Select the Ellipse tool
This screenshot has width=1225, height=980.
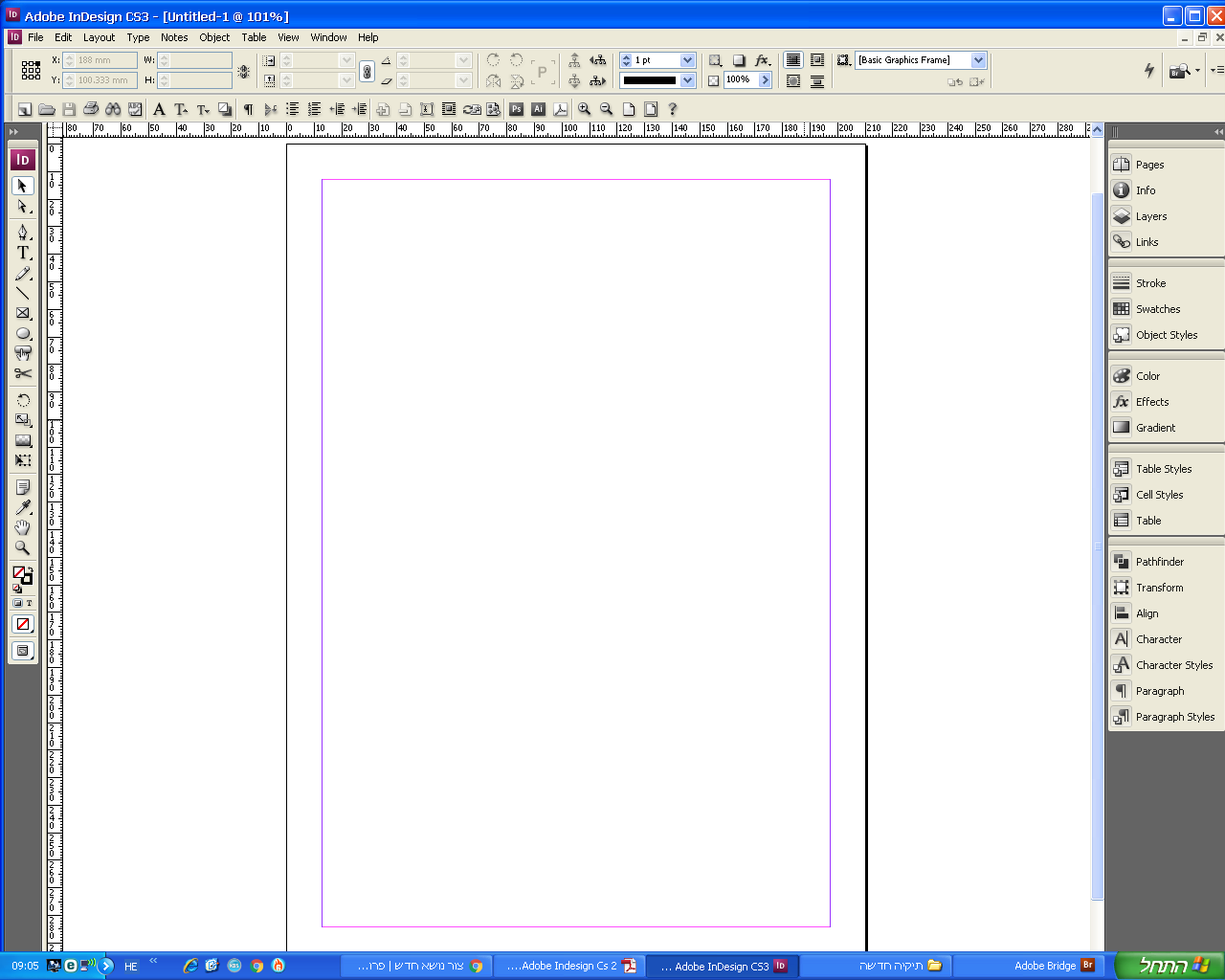pyautogui.click(x=23, y=334)
